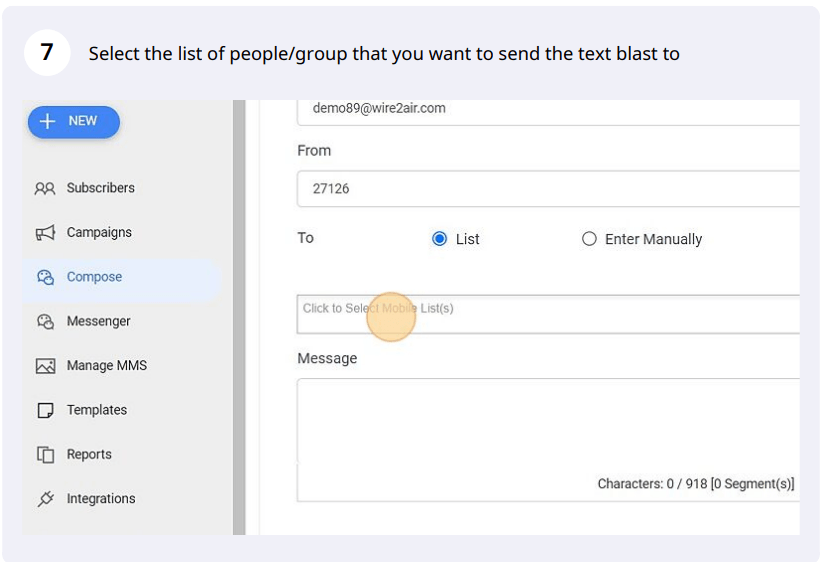Click the From field showing 27126

548,189
